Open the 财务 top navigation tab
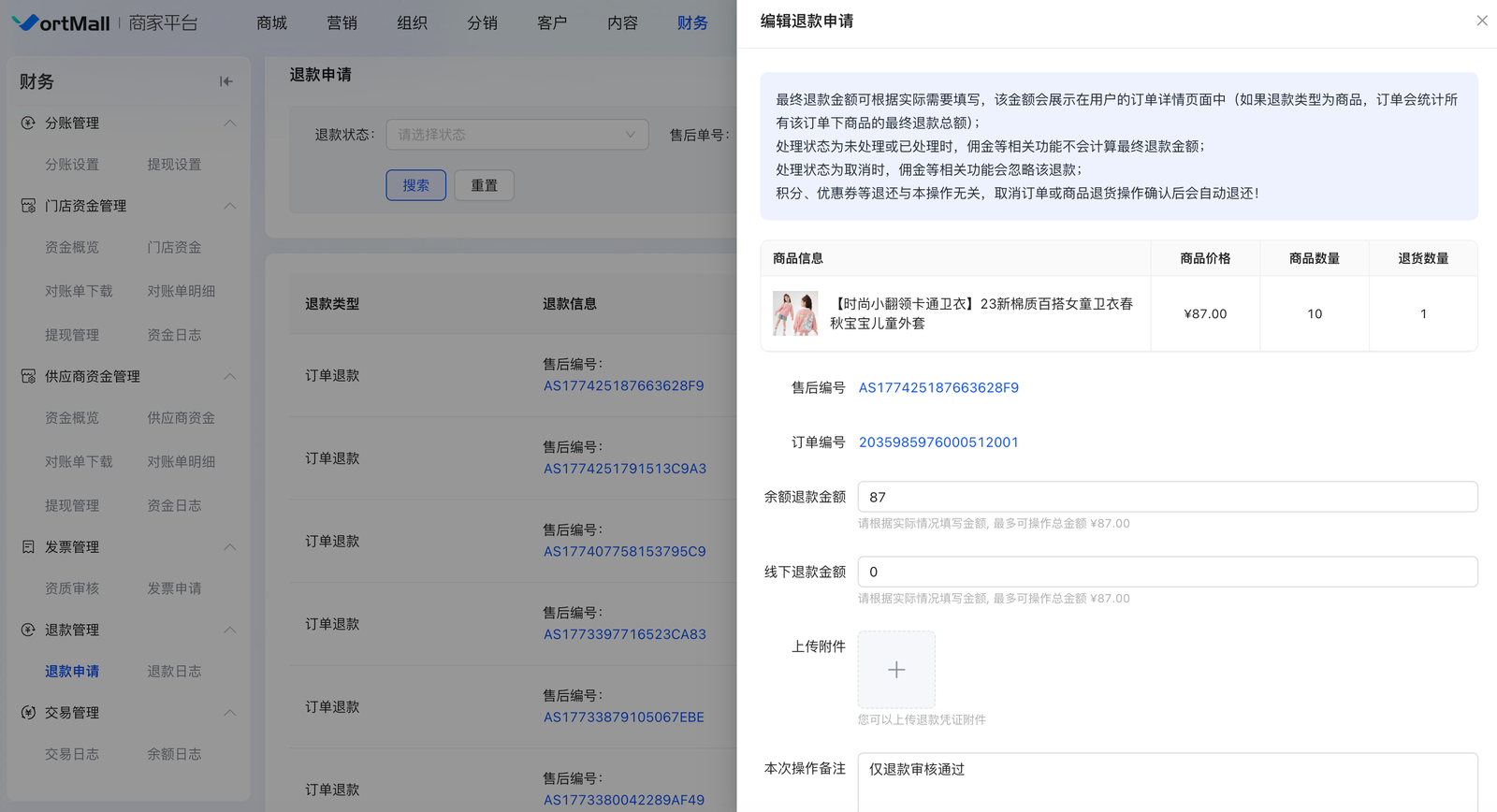 pos(691,22)
